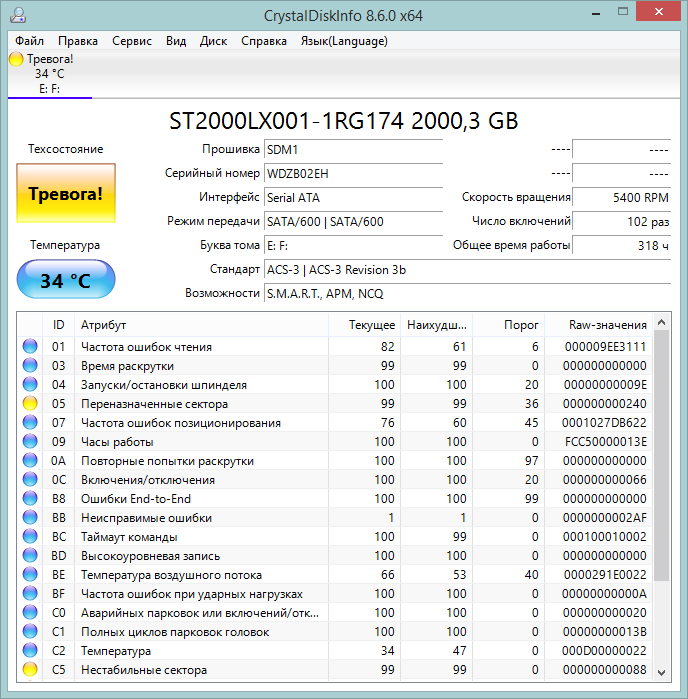Viewport: 688px width, 699px height.
Task: Click raw value FCC50000013E
Action: point(606,441)
